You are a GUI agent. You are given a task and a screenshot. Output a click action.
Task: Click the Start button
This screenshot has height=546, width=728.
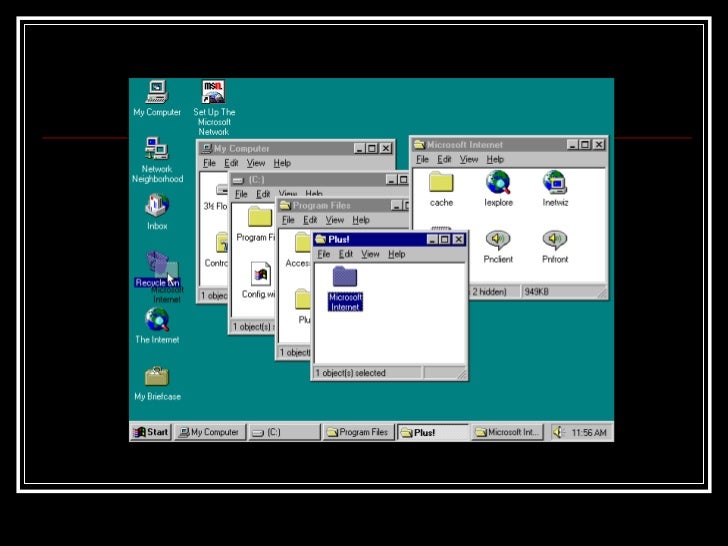click(151, 432)
